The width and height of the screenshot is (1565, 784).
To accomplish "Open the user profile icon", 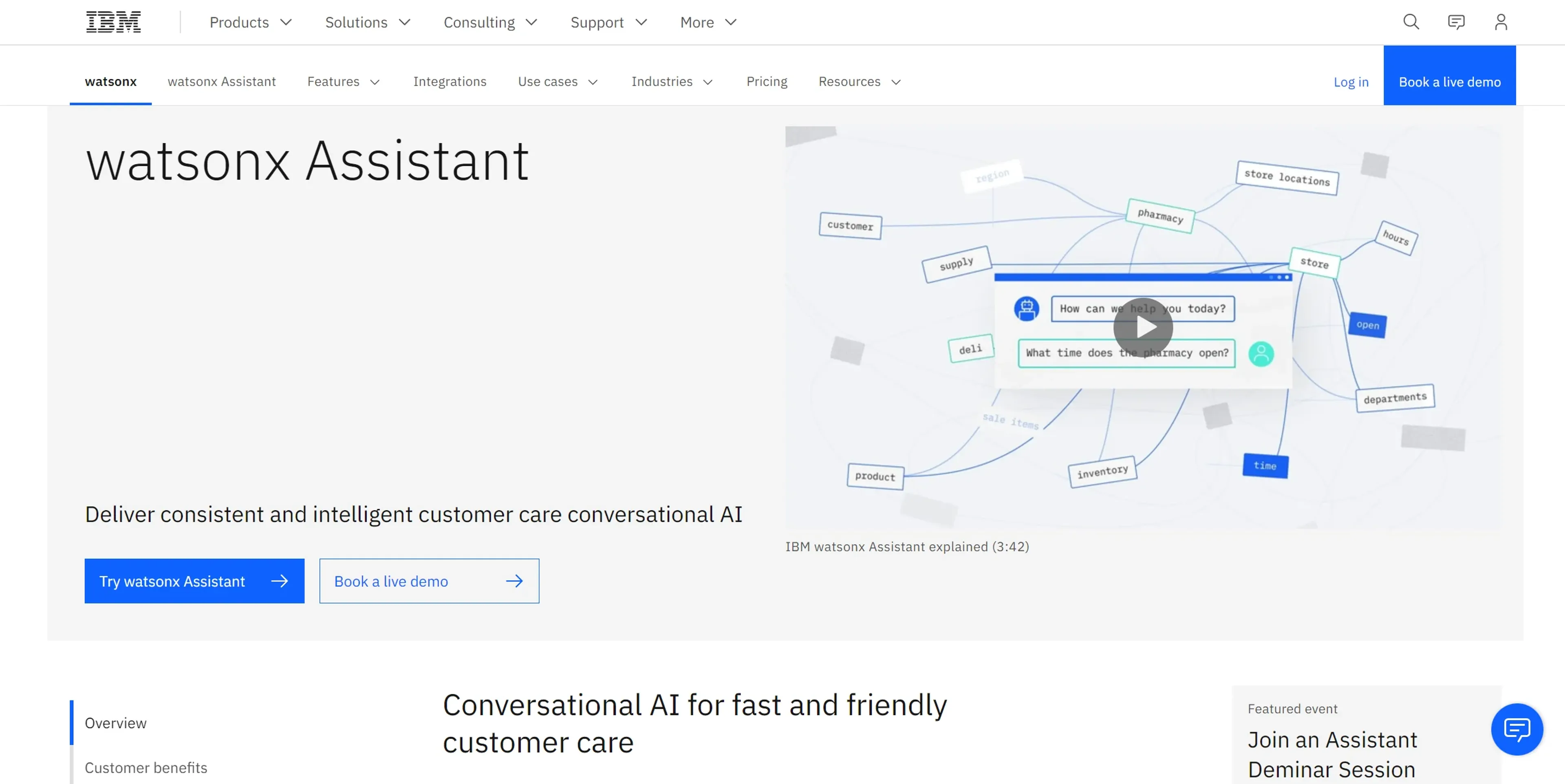I will pyautogui.click(x=1501, y=22).
